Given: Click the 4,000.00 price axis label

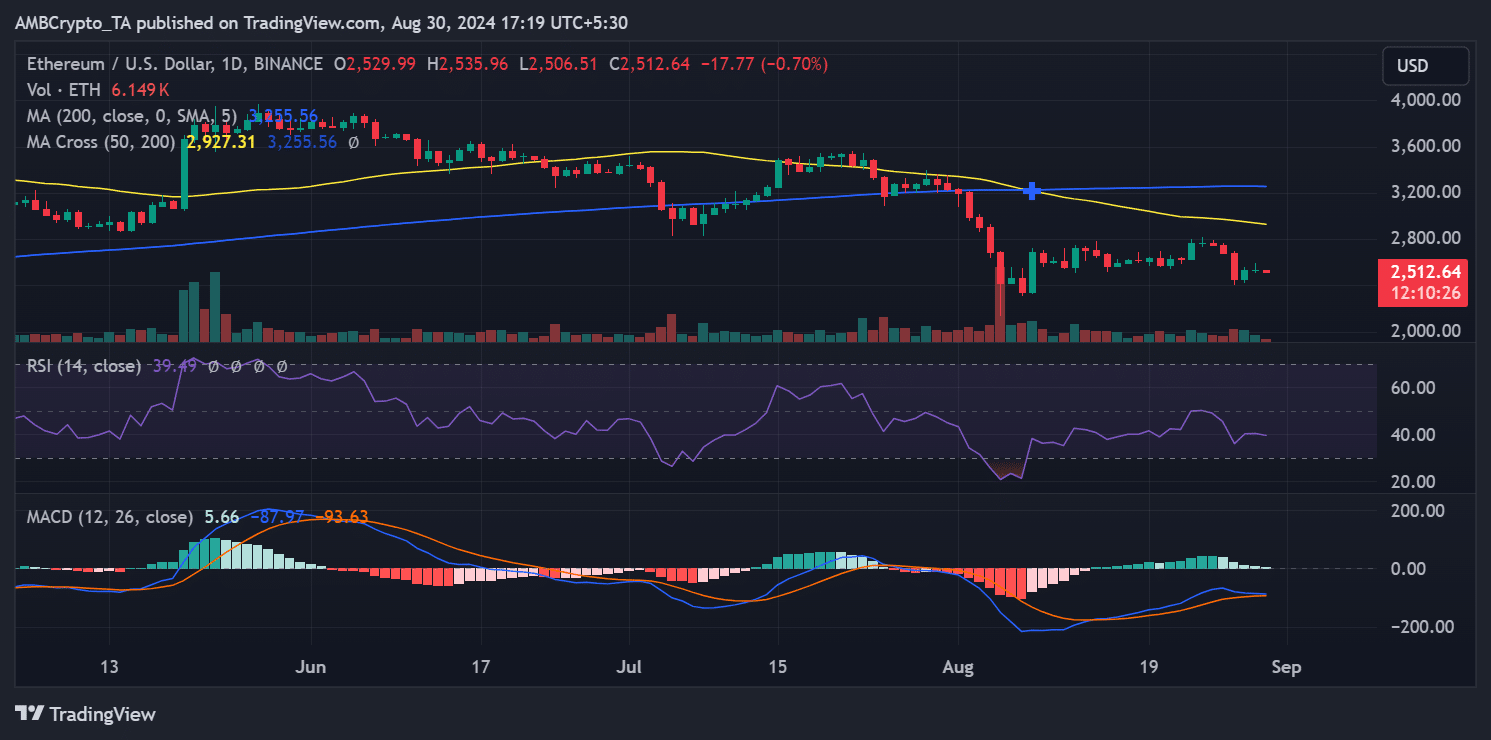Looking at the screenshot, I should [1426, 100].
